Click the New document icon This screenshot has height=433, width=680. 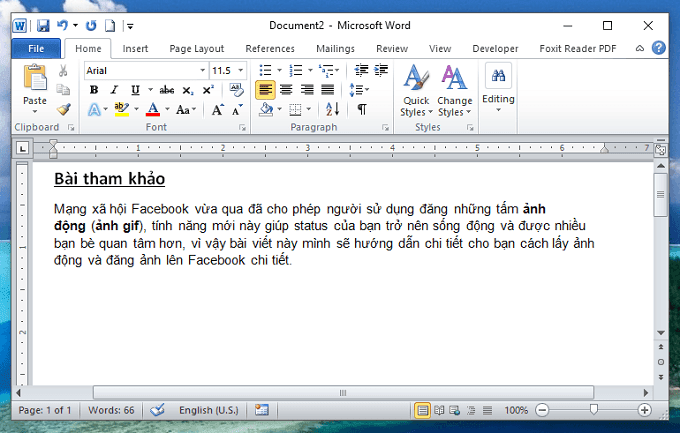click(x=110, y=26)
